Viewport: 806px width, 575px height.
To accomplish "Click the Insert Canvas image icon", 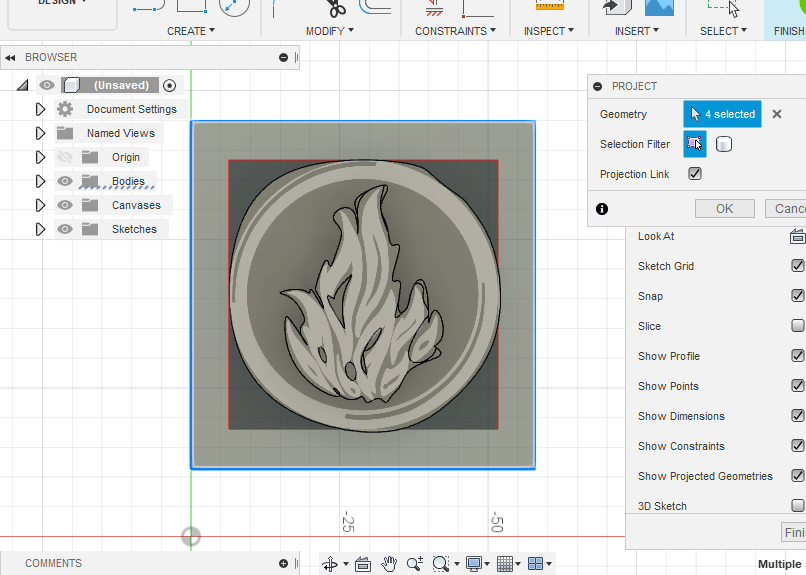I will (x=660, y=7).
